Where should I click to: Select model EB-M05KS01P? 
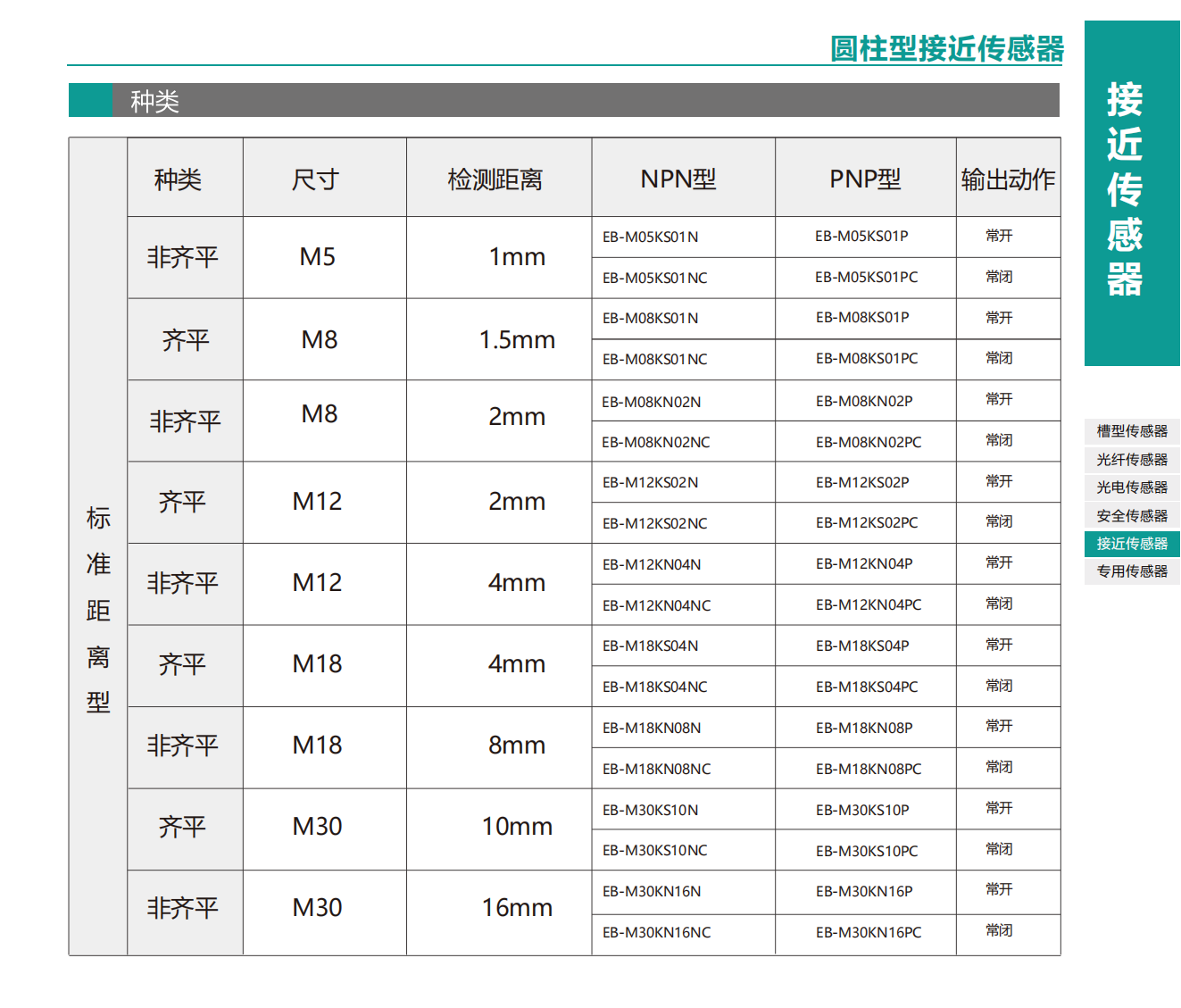(861, 236)
